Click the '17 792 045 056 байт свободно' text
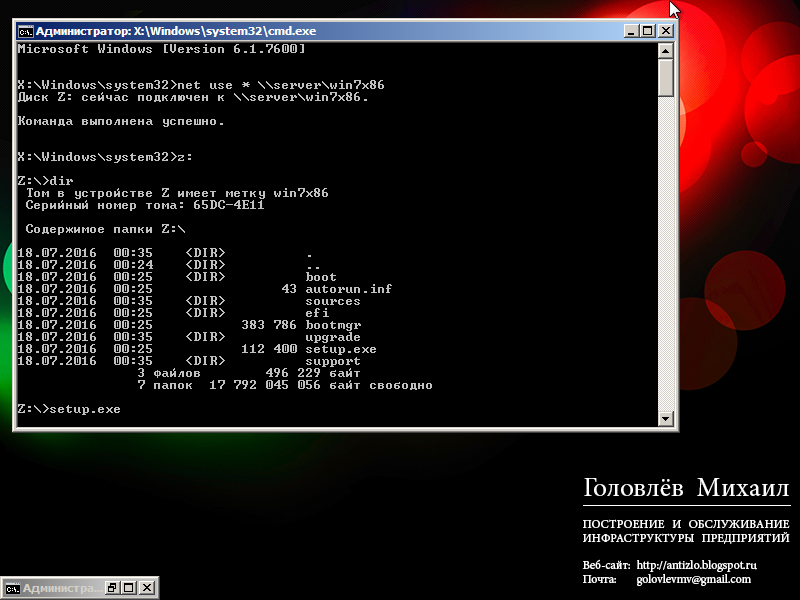 [320, 385]
